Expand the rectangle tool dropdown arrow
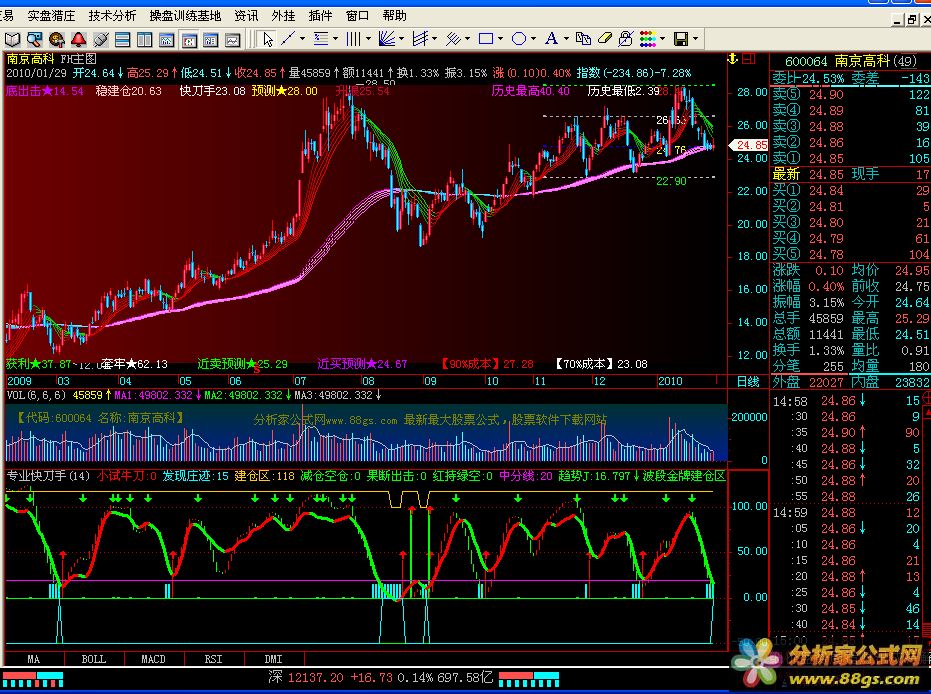931x694 pixels. tap(501, 39)
